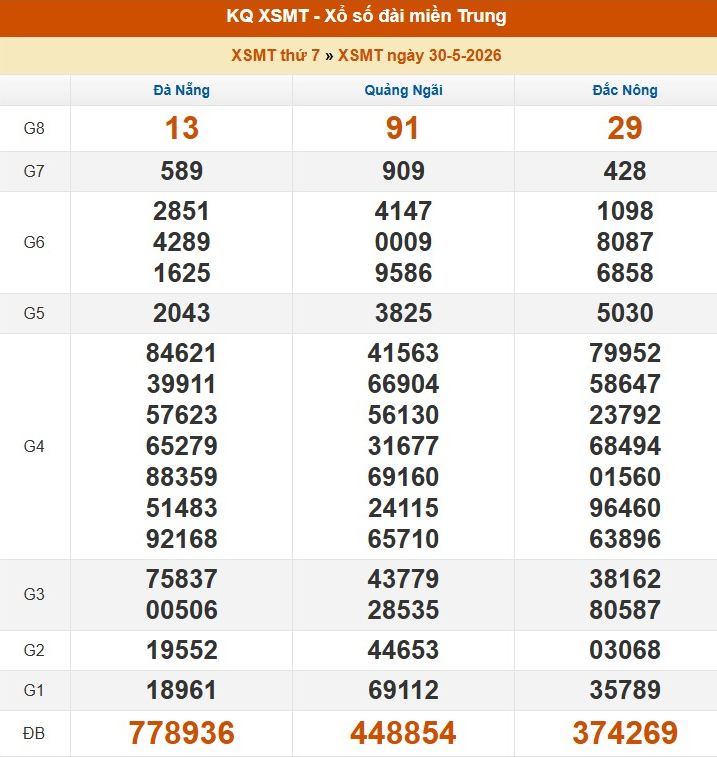This screenshot has height=757, width=717.
Task: Select G3 number 28535
Action: [x=403, y=610]
